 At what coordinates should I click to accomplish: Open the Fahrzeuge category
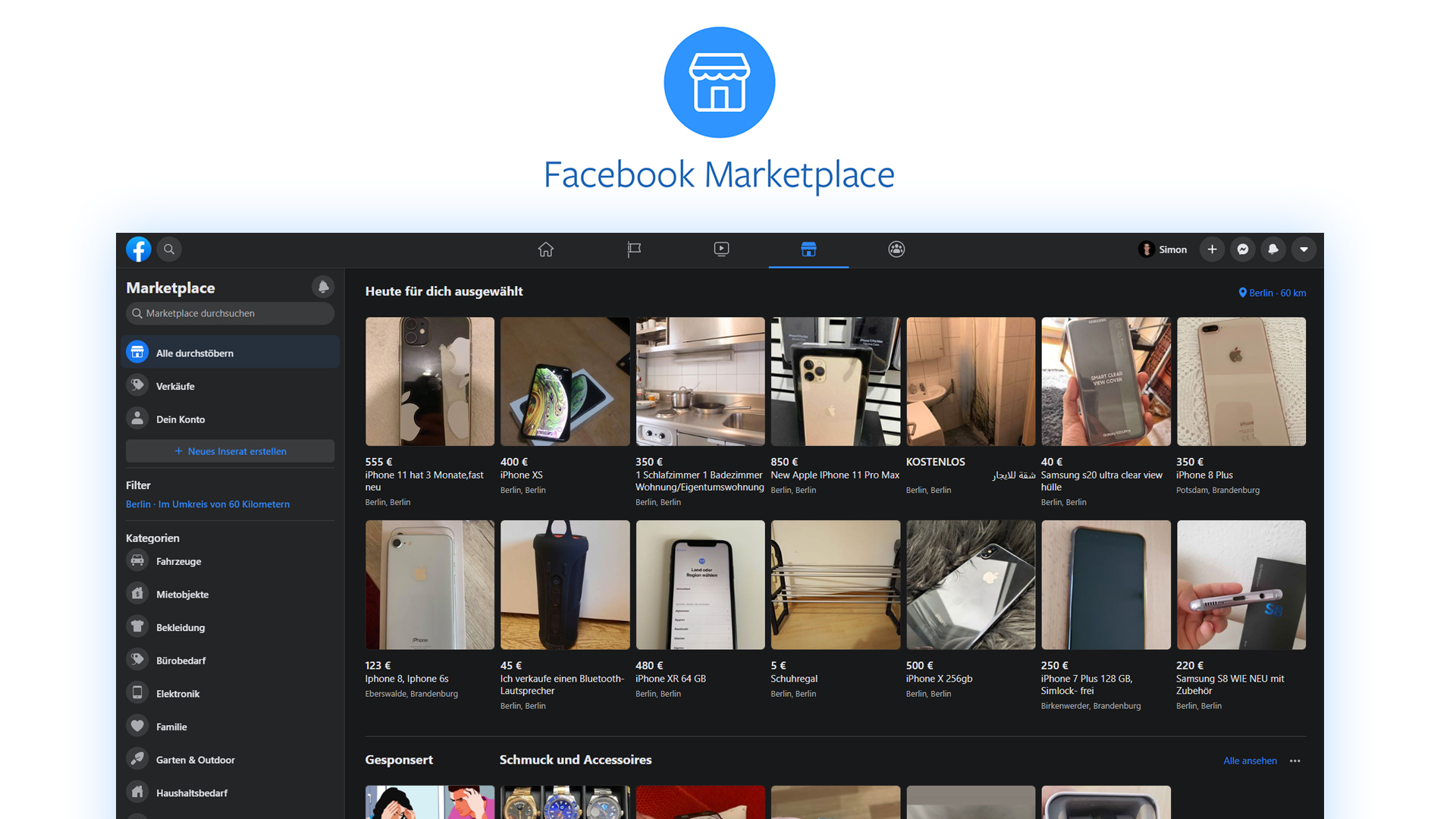tap(178, 561)
